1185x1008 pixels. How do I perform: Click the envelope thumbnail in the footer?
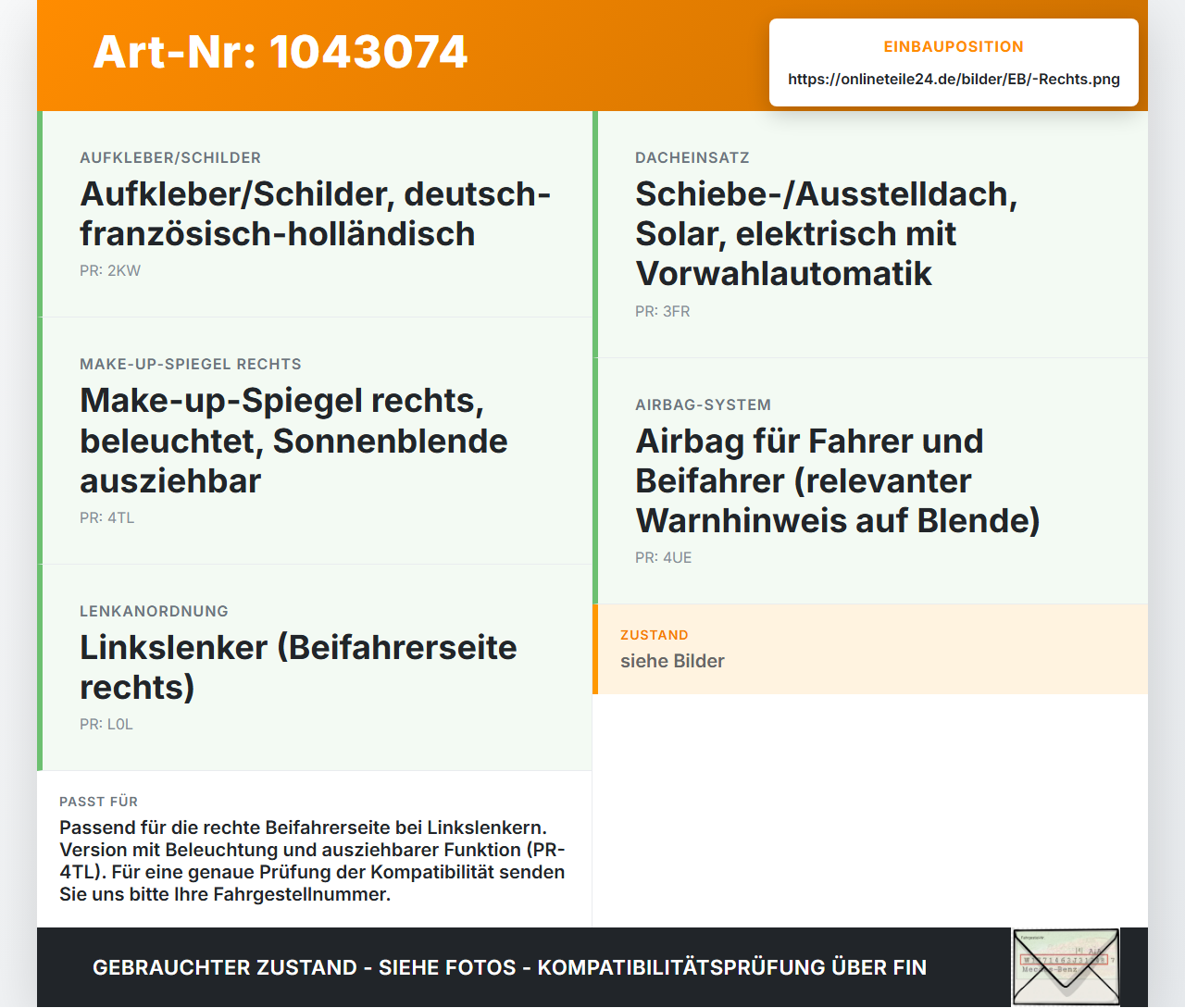click(1066, 967)
